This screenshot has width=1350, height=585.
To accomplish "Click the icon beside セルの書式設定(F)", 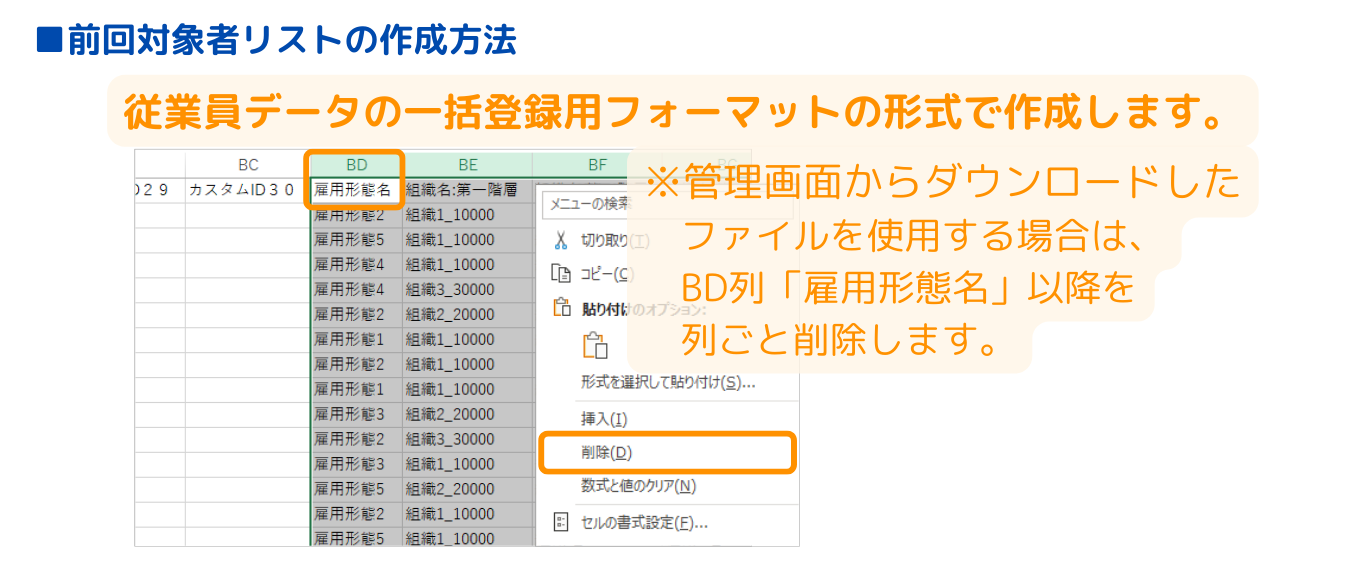I will coord(561,522).
